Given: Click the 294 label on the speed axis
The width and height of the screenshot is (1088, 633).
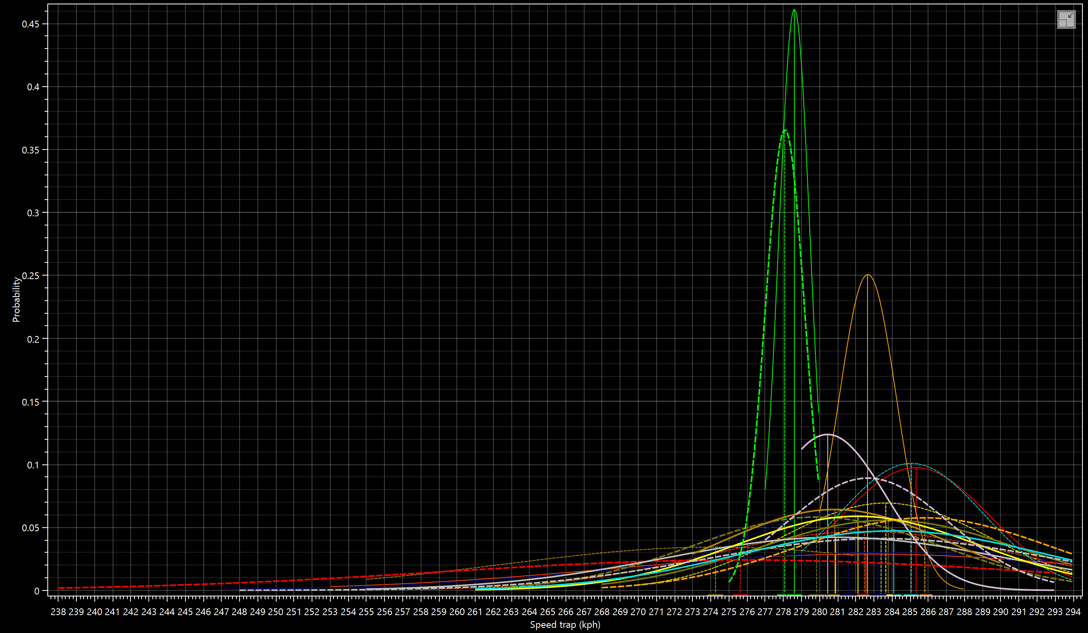Looking at the screenshot, I should pos(1073,611).
